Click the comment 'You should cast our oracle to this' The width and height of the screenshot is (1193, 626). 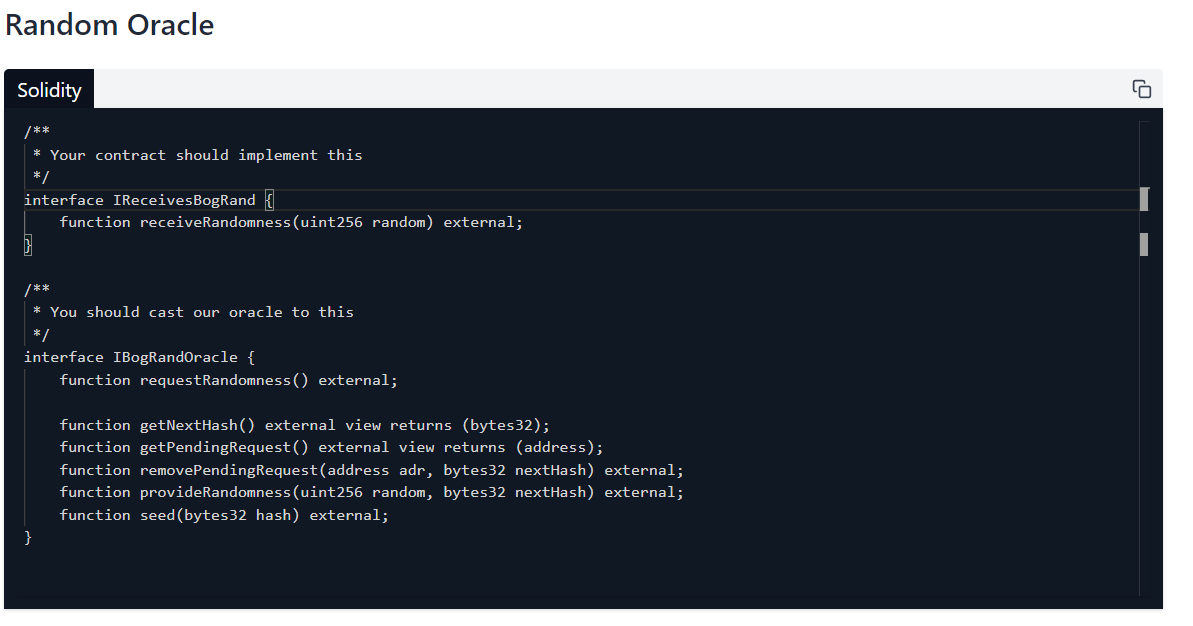tap(202, 312)
